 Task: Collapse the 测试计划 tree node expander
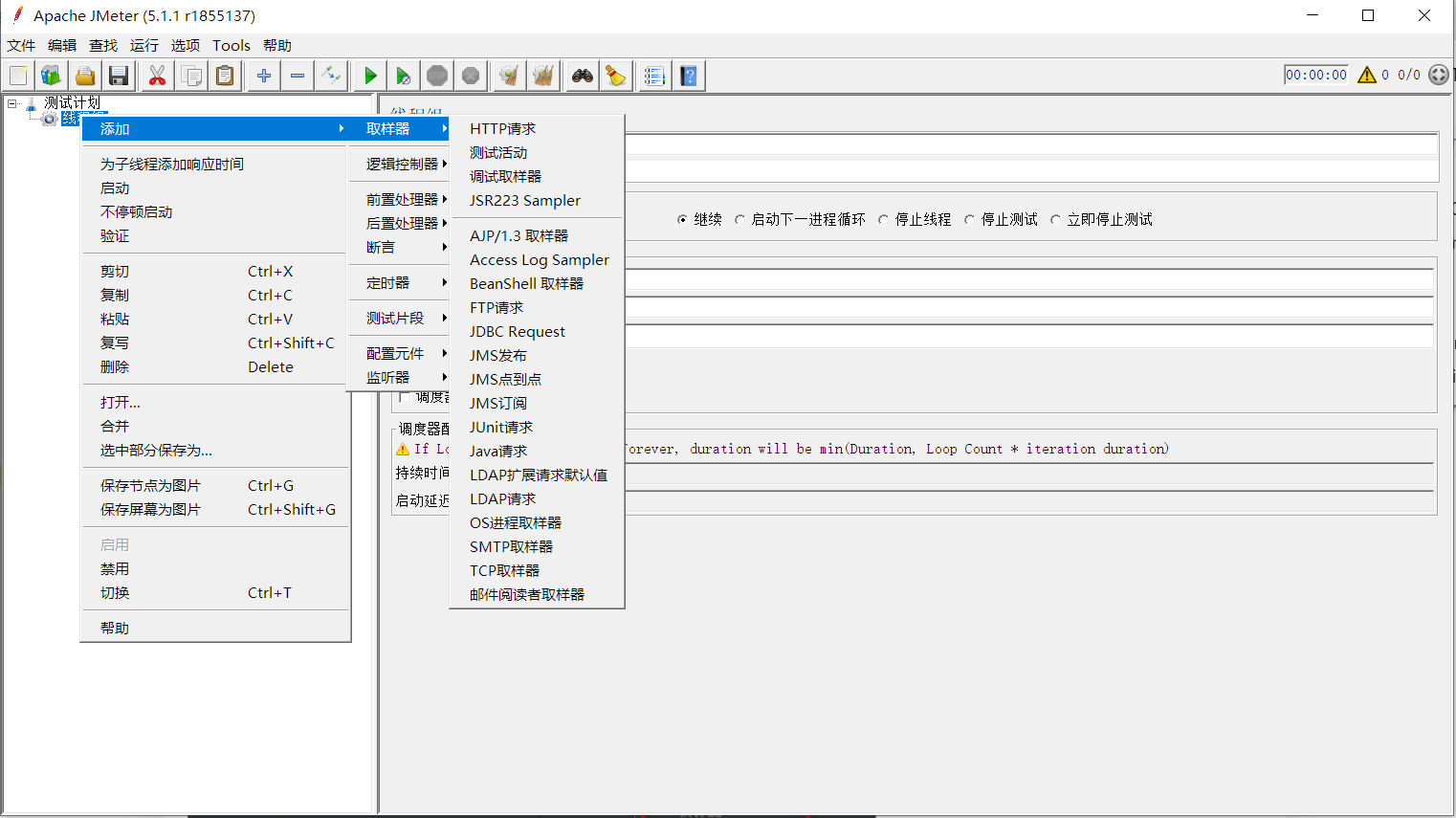tap(12, 102)
